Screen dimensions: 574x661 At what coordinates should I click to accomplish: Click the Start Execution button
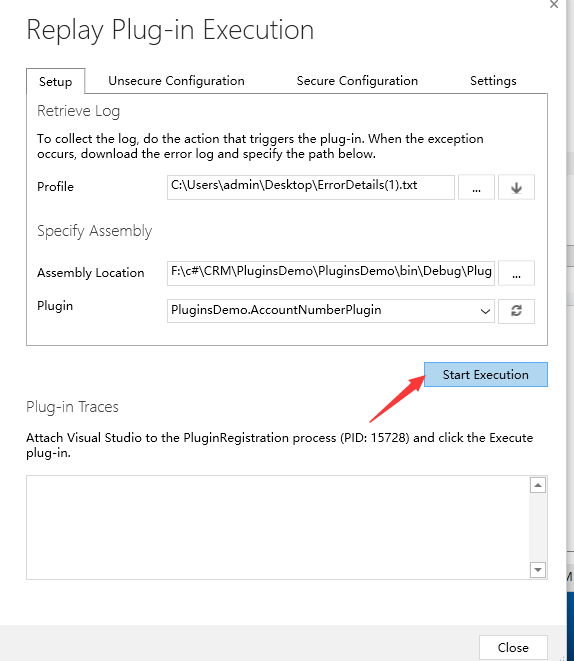click(485, 374)
